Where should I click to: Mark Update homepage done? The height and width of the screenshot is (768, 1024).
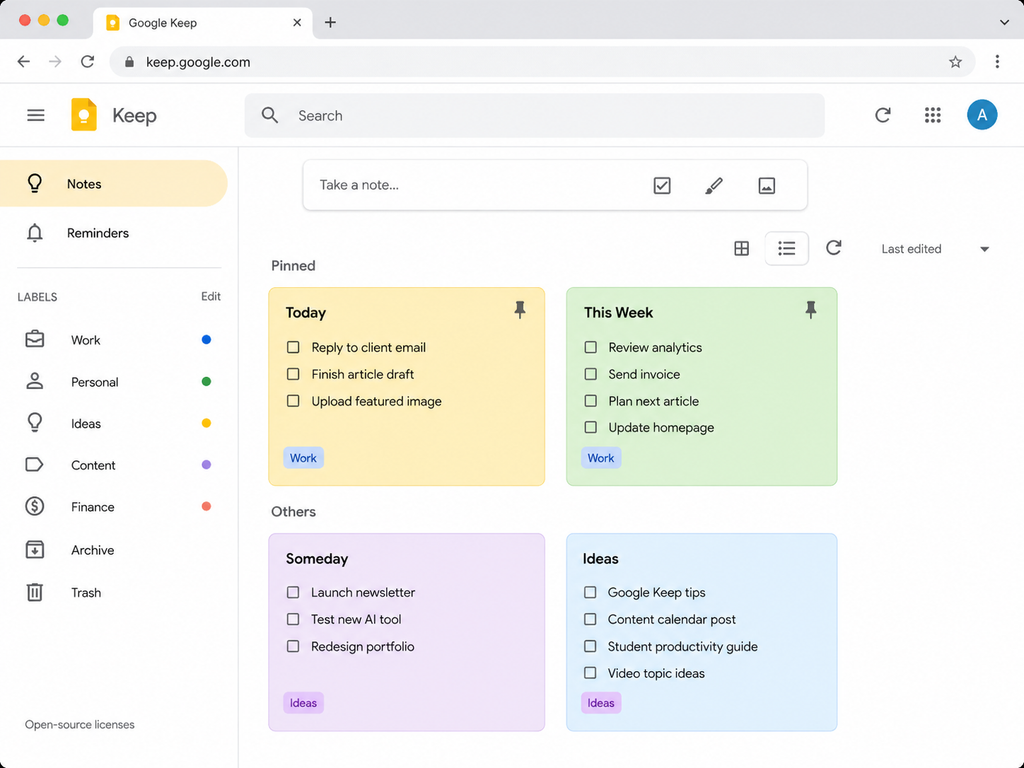pos(590,427)
